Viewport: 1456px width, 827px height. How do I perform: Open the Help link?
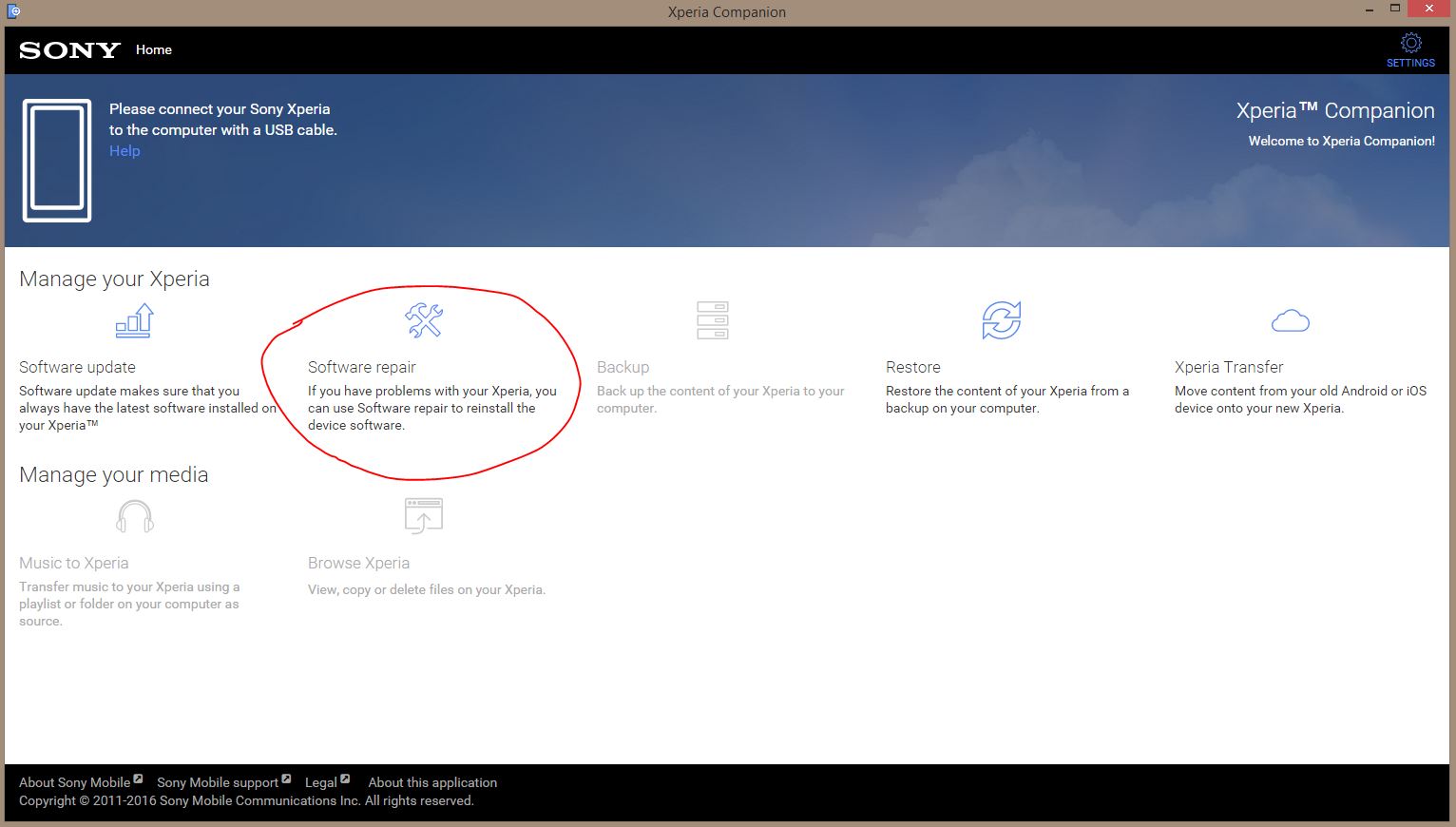125,150
